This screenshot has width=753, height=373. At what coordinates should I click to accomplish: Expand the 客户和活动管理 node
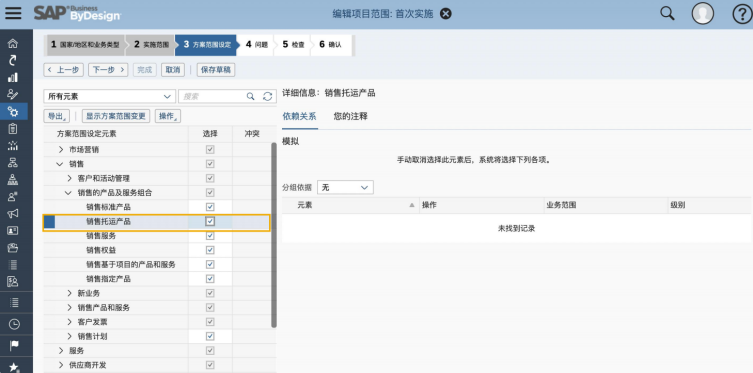coord(69,179)
